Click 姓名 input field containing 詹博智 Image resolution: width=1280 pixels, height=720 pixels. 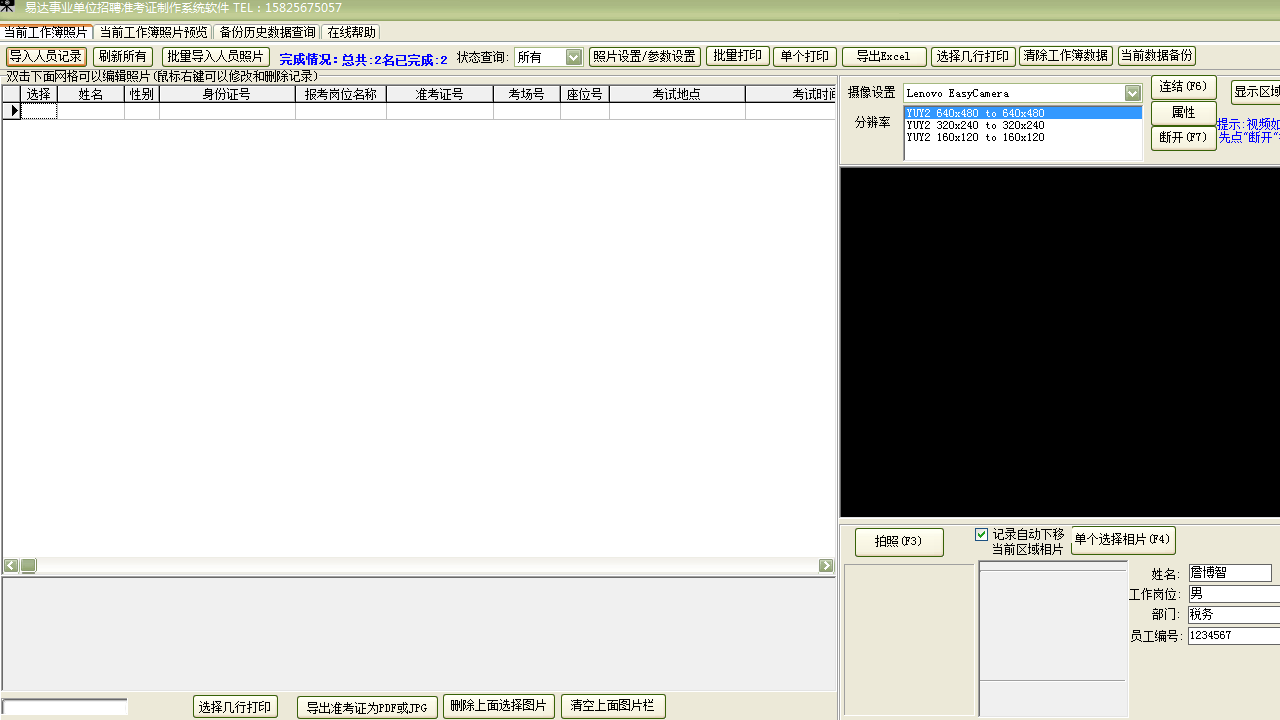1230,573
